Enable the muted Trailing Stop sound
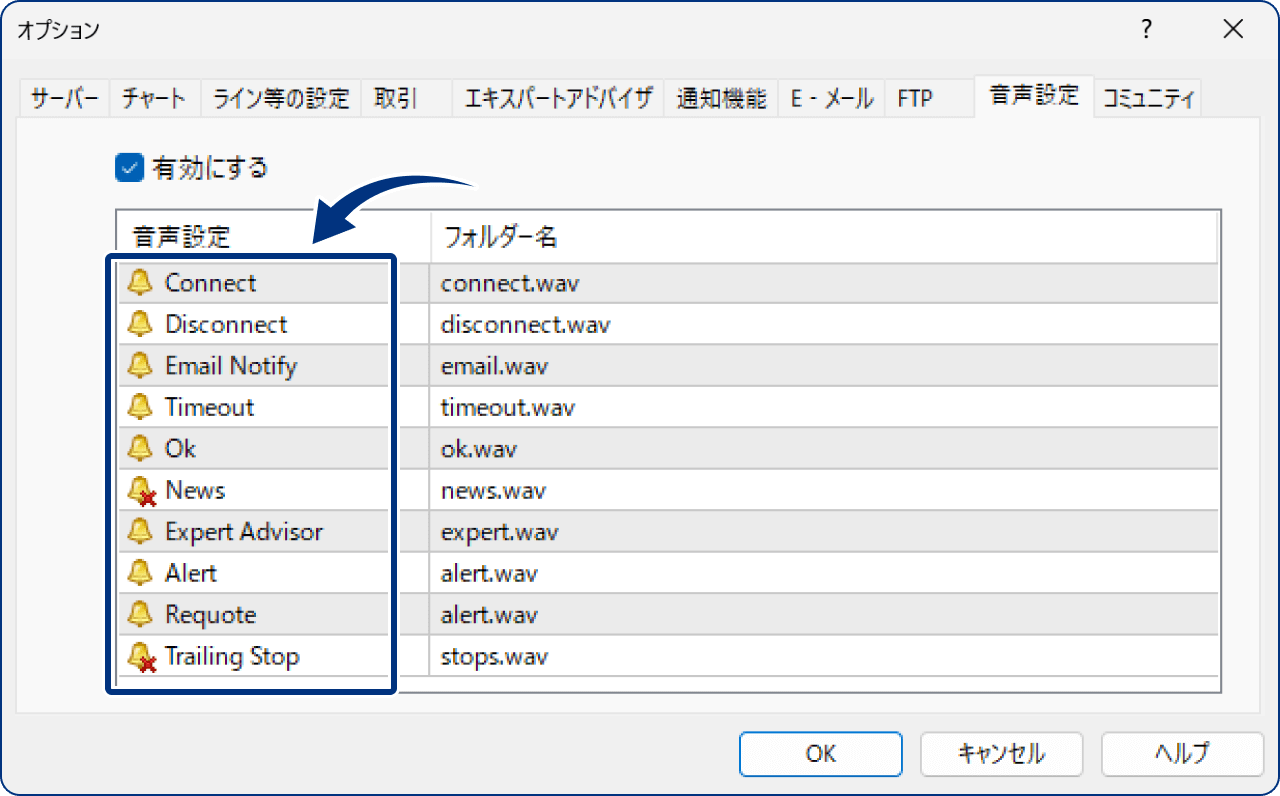The width and height of the screenshot is (1280, 796). [x=139, y=656]
